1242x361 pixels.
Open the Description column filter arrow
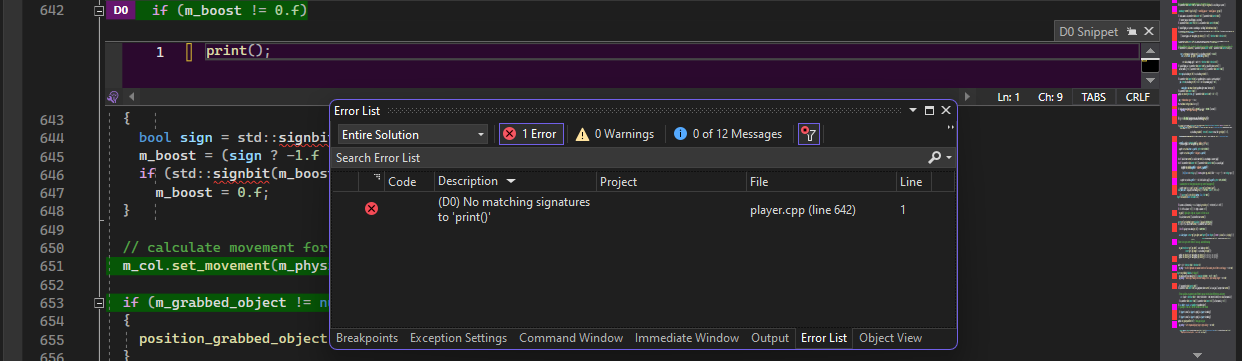pos(512,182)
